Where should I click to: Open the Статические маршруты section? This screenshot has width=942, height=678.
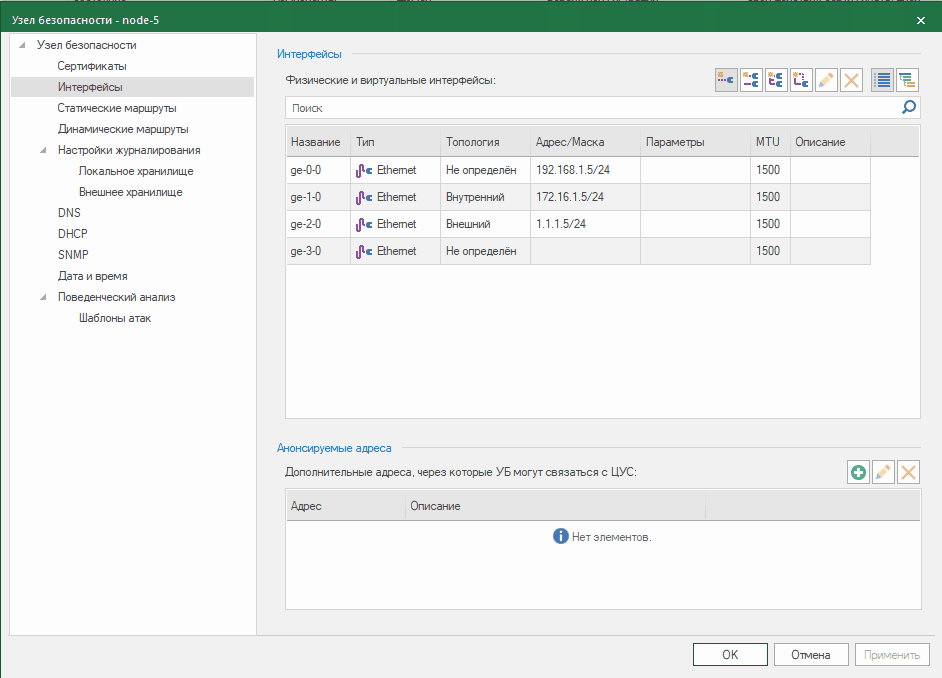[117, 108]
